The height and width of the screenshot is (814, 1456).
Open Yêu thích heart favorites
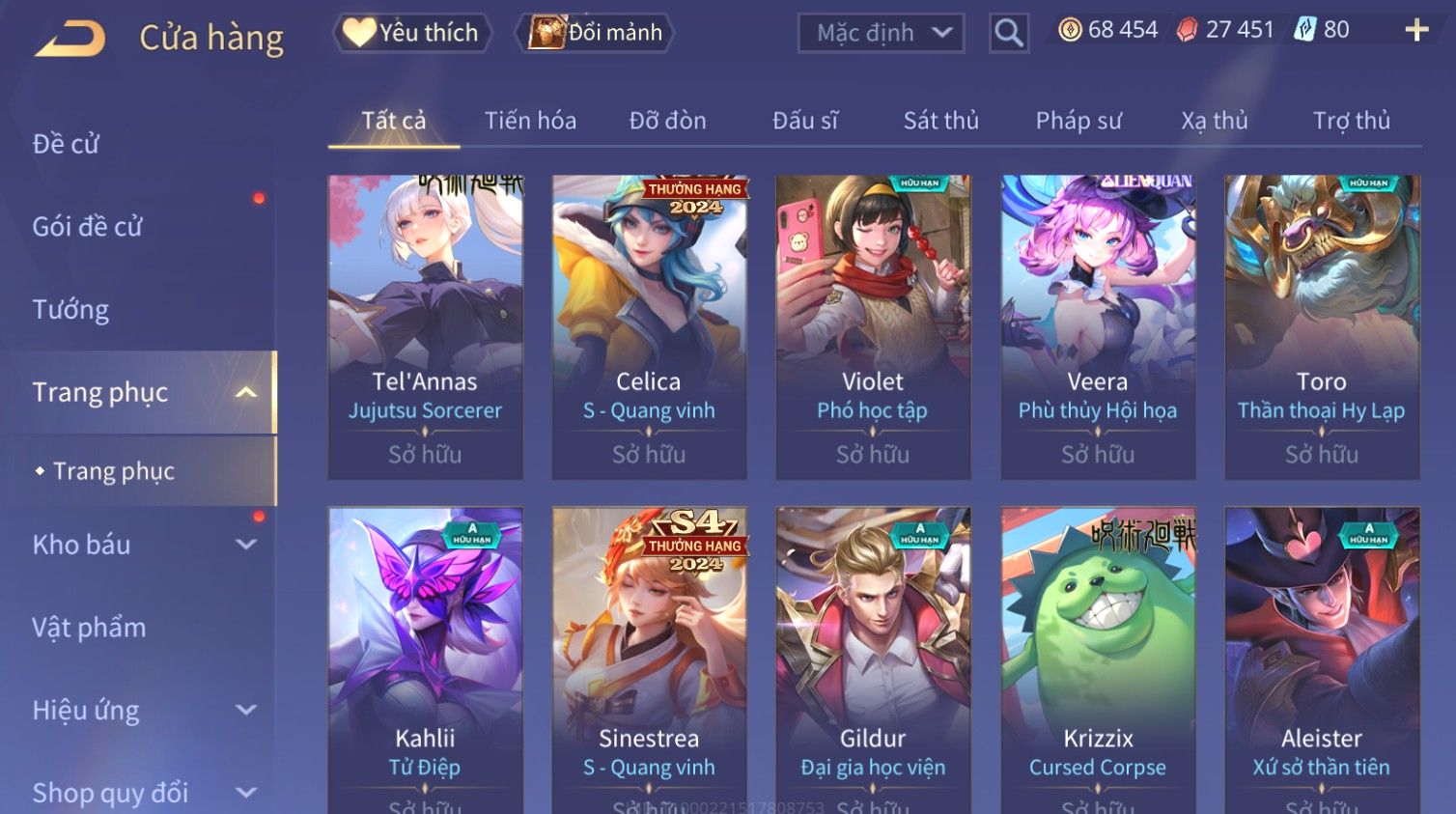click(412, 33)
